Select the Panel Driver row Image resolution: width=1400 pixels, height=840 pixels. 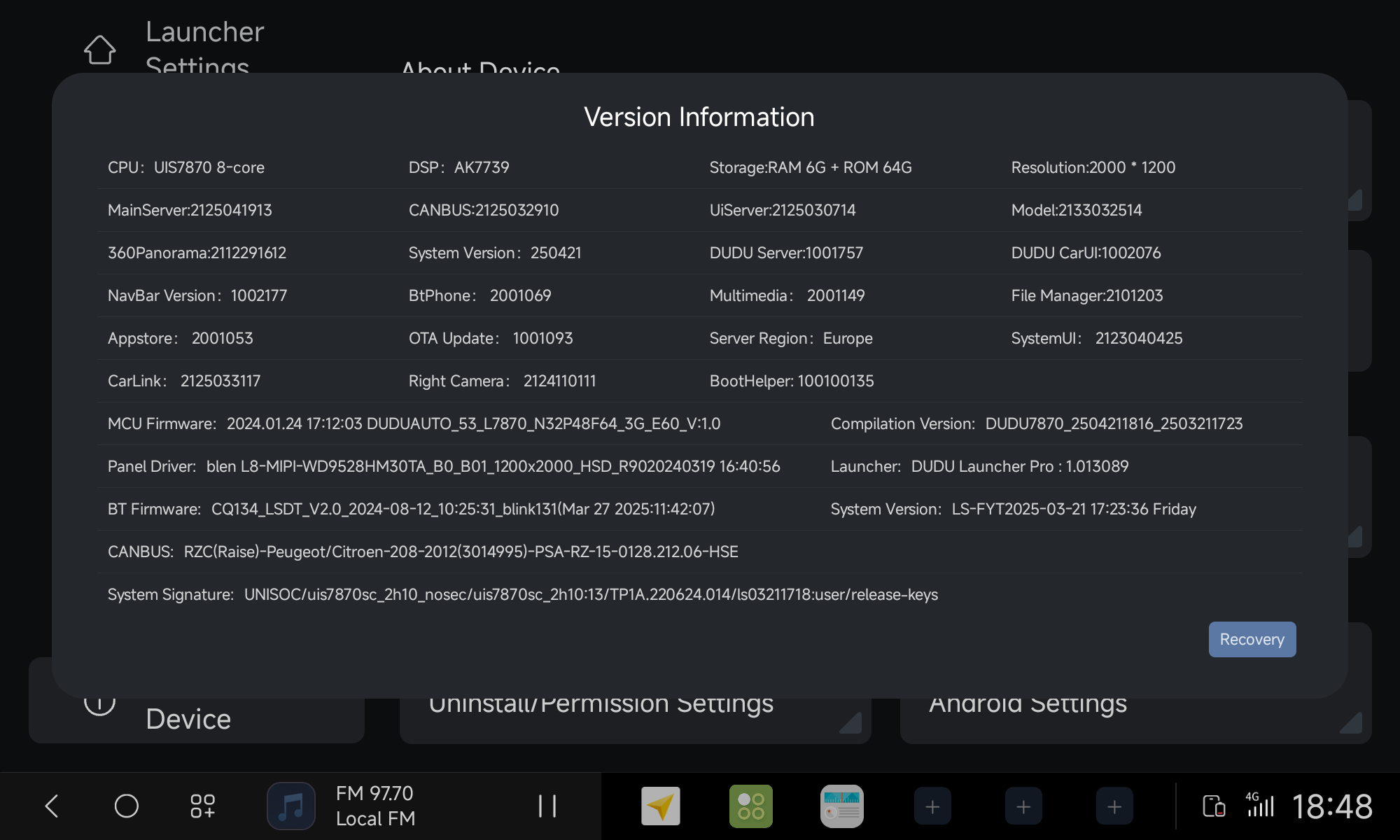tap(444, 466)
